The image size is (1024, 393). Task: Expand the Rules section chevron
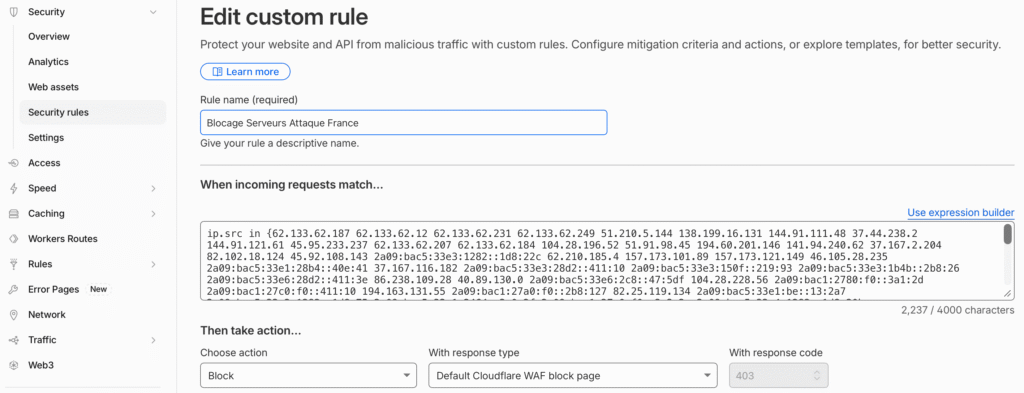point(153,264)
